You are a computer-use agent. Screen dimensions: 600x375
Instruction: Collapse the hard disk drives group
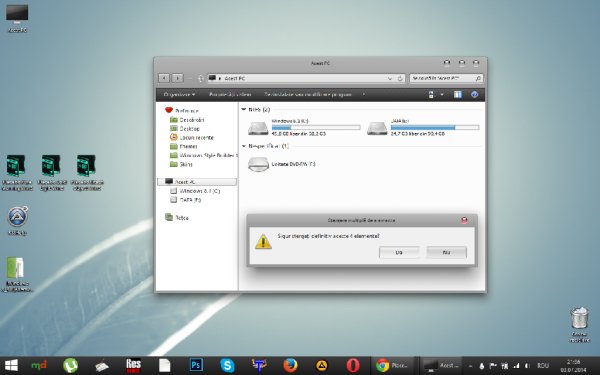tap(244, 110)
